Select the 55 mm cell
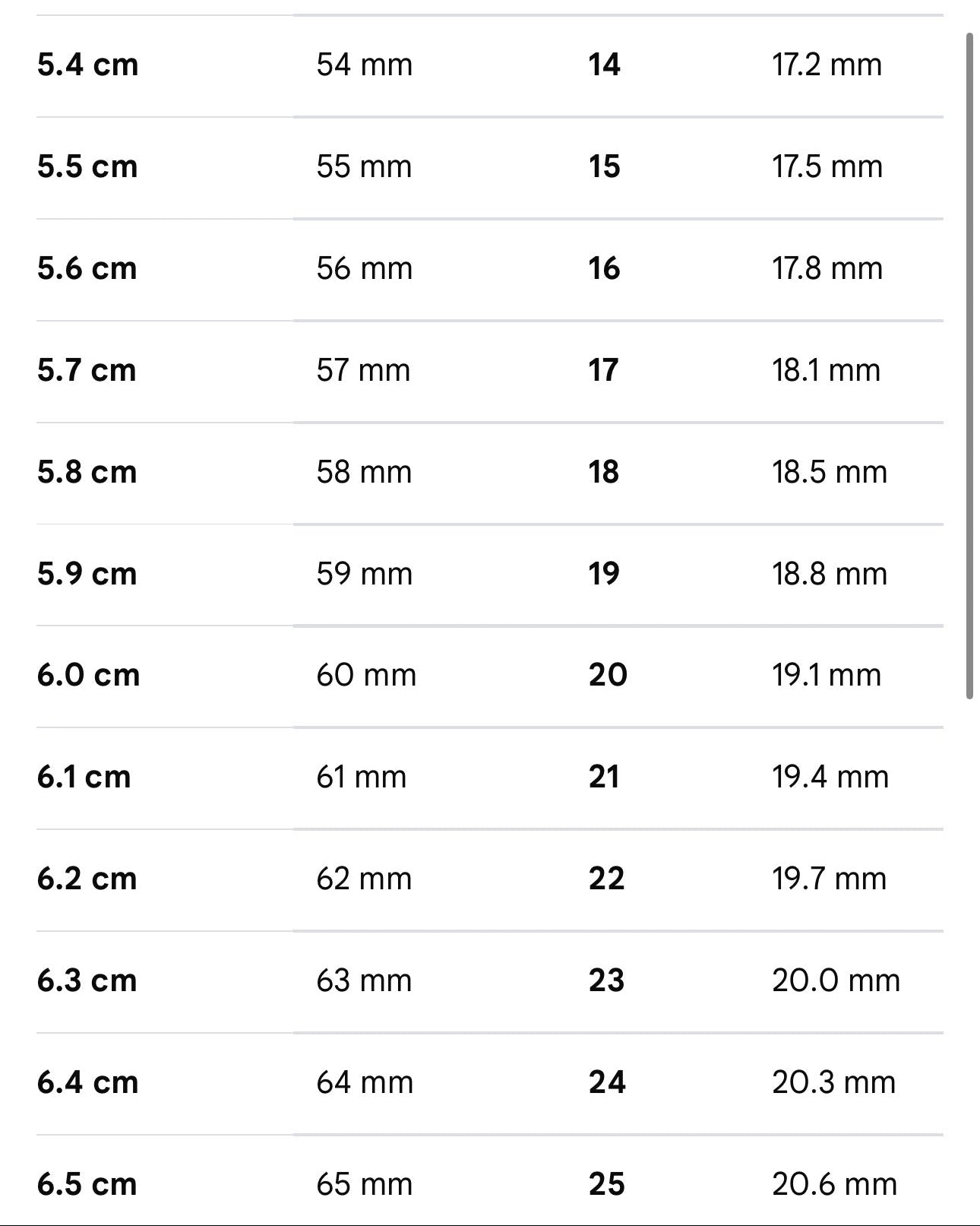Viewport: 980px width, 1226px height. (x=364, y=166)
